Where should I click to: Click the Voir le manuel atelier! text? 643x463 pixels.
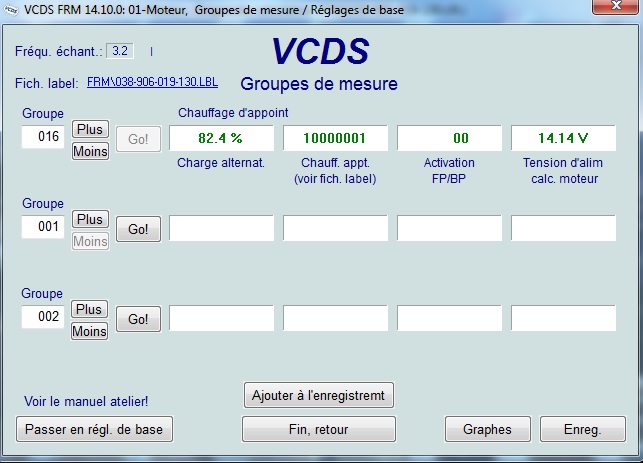tap(86, 401)
